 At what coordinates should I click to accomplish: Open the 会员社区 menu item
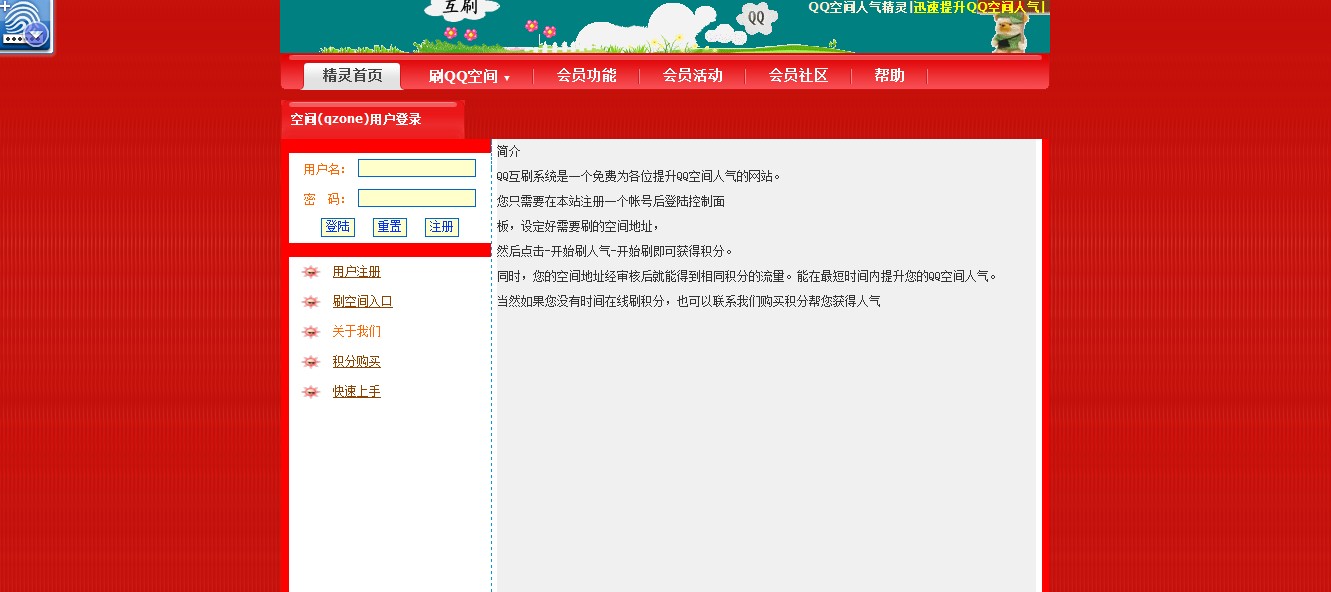tap(799, 76)
